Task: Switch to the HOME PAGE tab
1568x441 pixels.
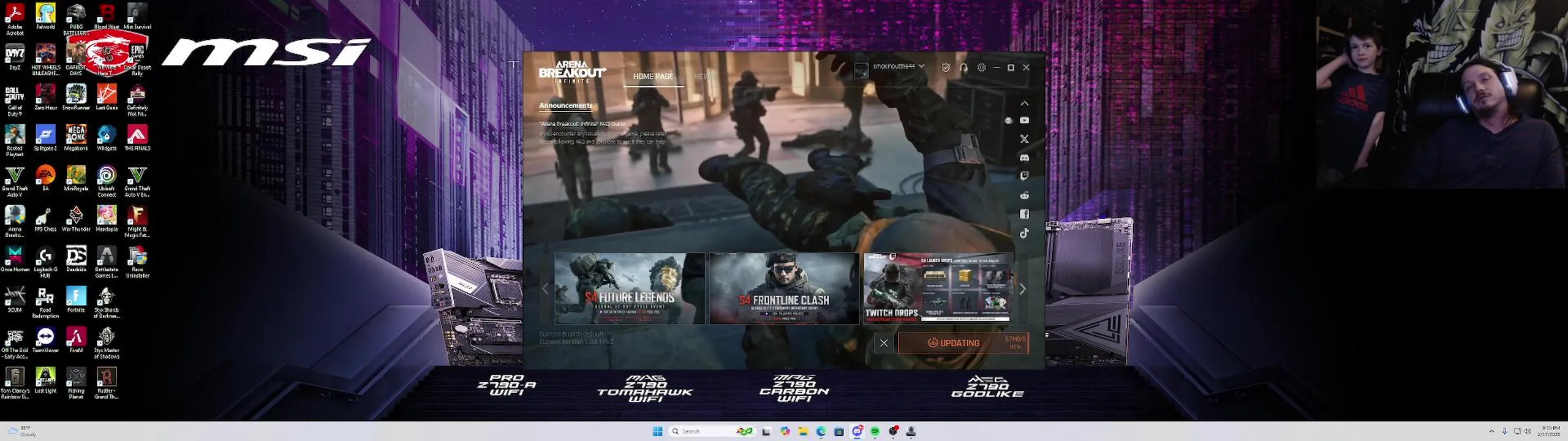Action: tap(653, 77)
